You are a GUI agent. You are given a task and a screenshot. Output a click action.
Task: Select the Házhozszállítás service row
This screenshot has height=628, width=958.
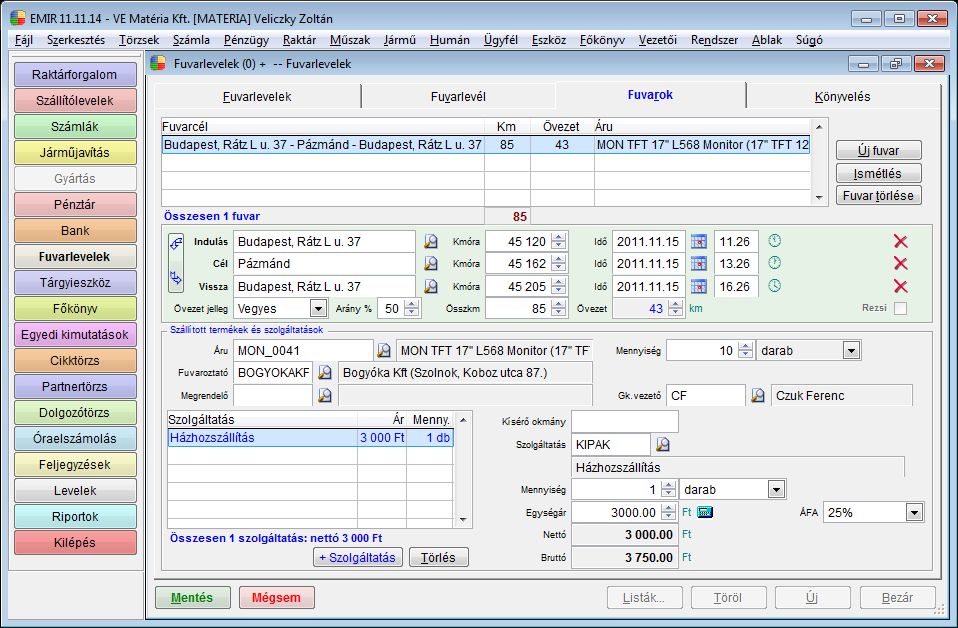pos(310,437)
